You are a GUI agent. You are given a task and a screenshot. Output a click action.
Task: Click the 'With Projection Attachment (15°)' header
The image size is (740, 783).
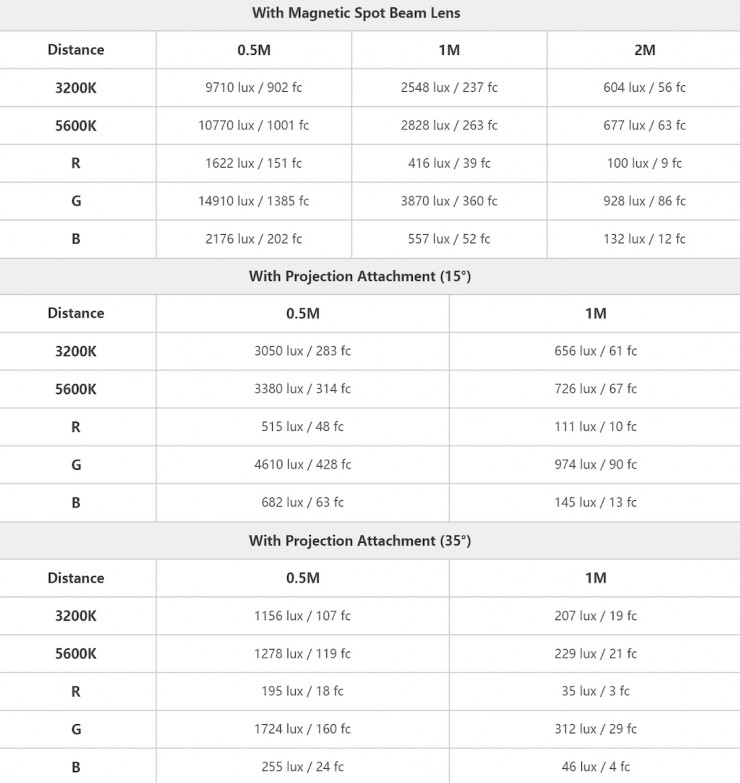(370, 276)
